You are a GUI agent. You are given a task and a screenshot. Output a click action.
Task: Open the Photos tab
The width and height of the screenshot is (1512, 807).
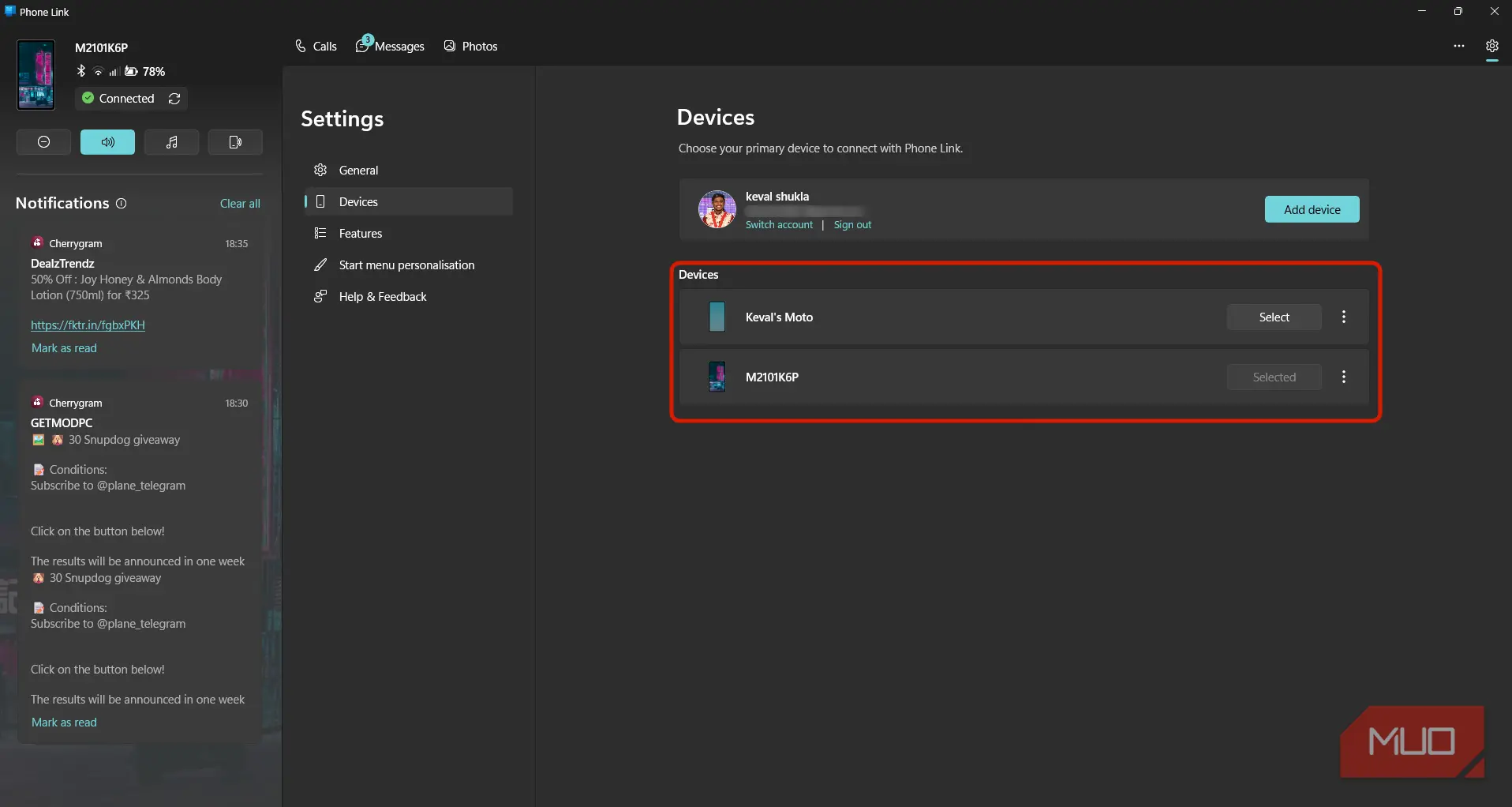[471, 47]
